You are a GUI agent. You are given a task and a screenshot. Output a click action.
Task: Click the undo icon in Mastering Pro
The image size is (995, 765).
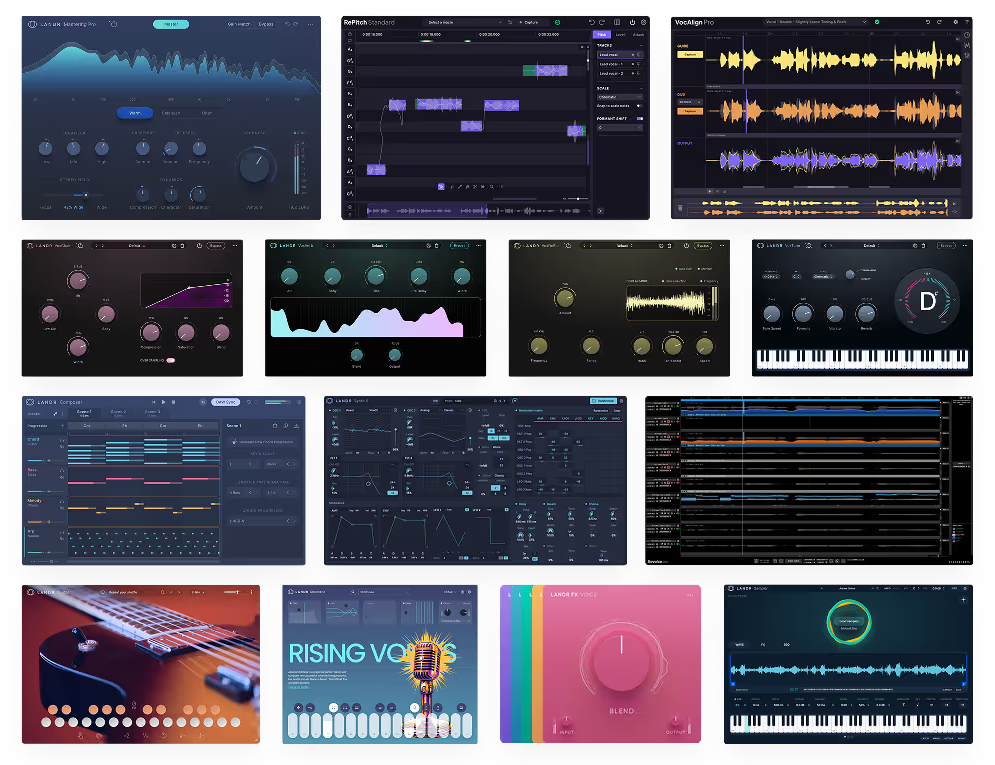288,24
